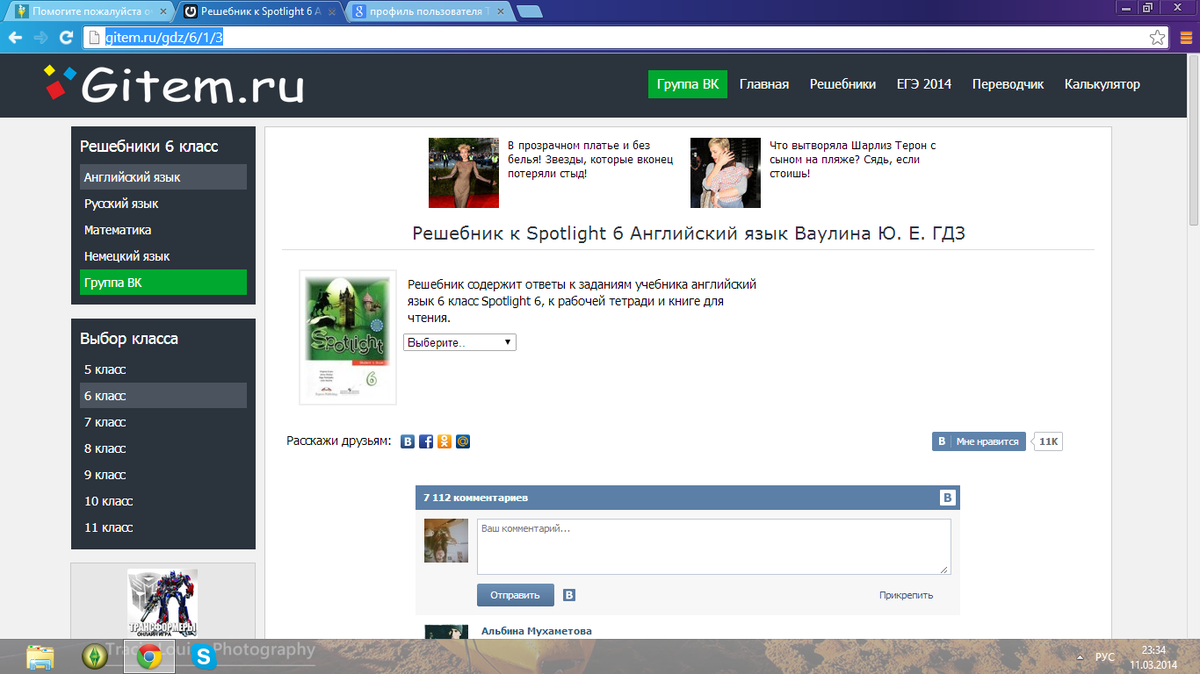This screenshot has width=1200, height=674.
Task: Reload the page with the refresh icon
Action: pyautogui.click(x=66, y=38)
